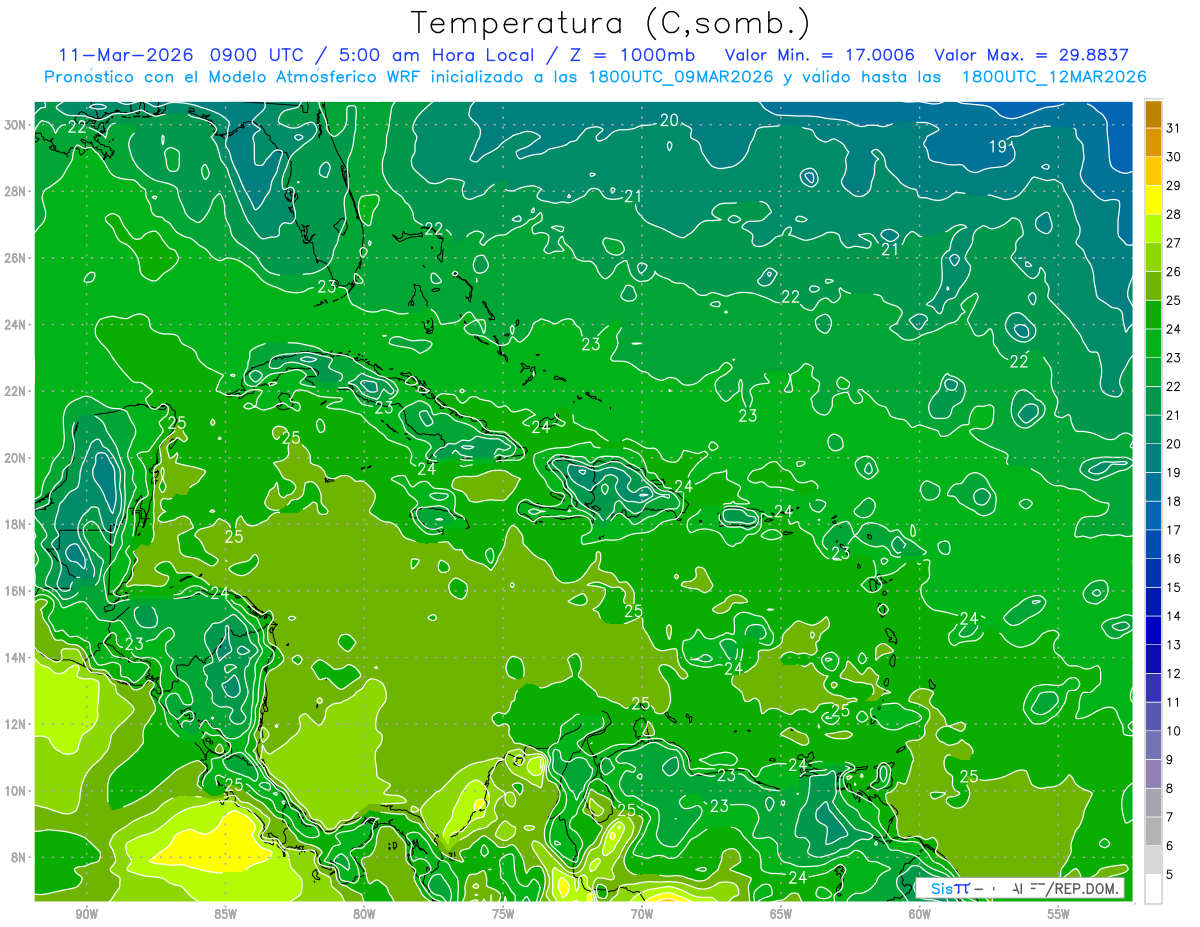The width and height of the screenshot is (1200, 927).
Task: Click latitude axis label '16N'
Action: [x=16, y=591]
